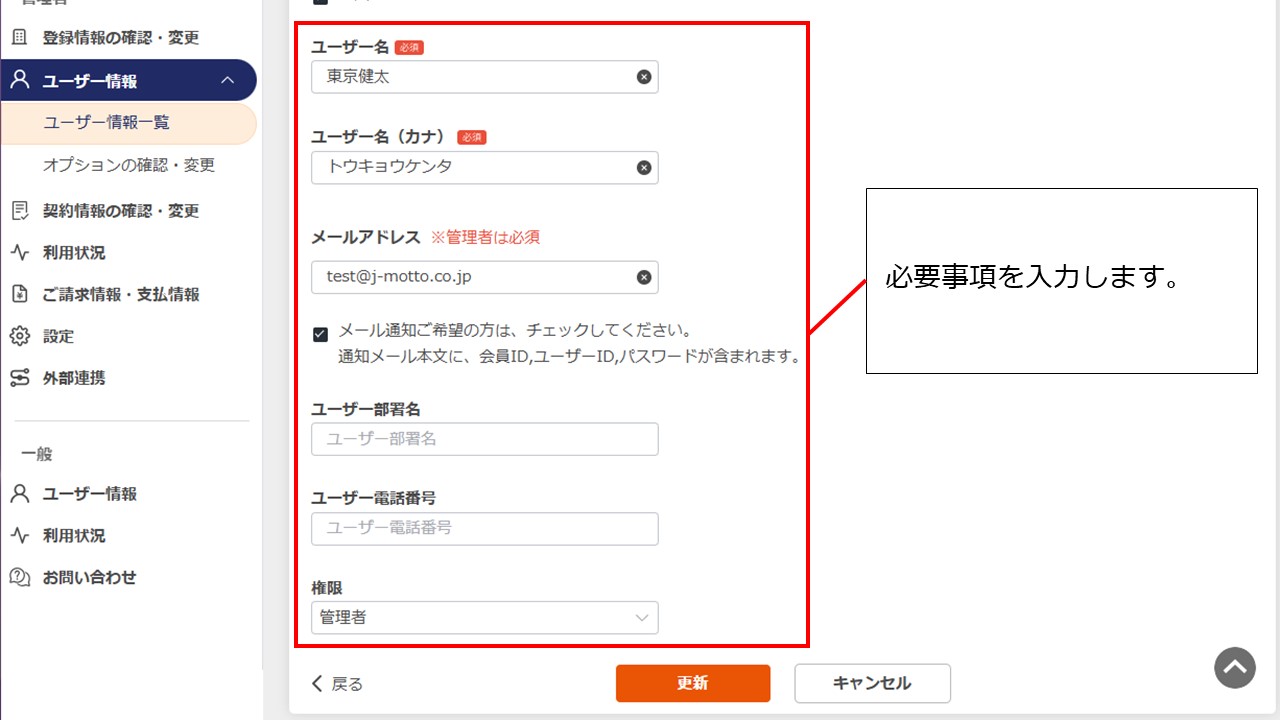Clear the メールアドレス field using the X icon
The width and height of the screenshot is (1280, 720).
(x=643, y=277)
